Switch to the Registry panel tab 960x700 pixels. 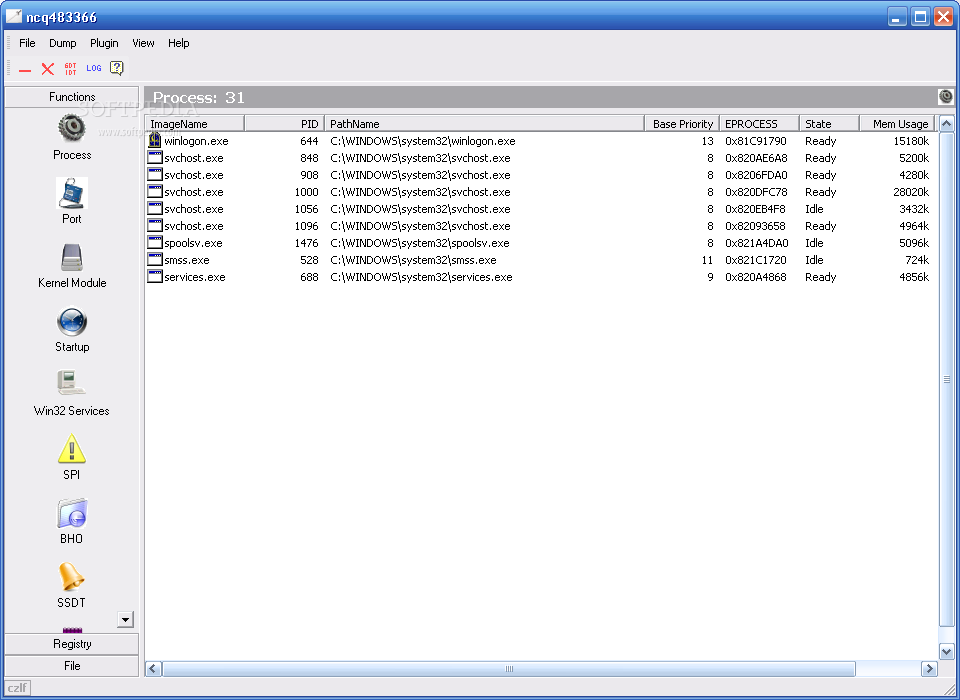[x=72, y=644]
